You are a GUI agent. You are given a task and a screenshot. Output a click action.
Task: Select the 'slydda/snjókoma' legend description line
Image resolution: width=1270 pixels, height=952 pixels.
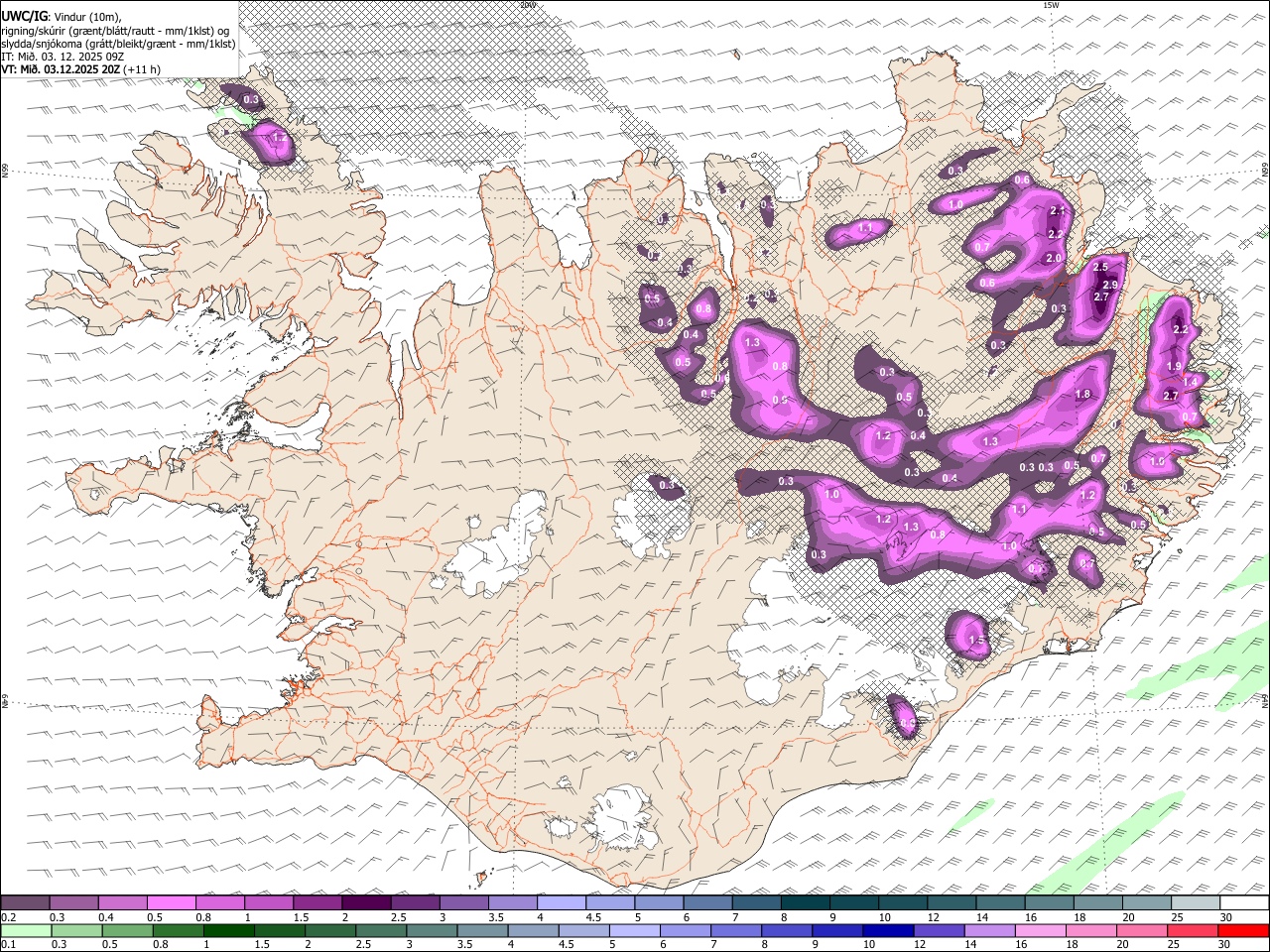coord(118,44)
